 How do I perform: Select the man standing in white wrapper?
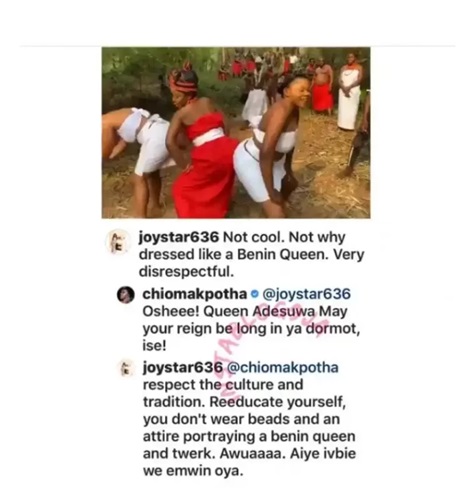tap(349, 92)
